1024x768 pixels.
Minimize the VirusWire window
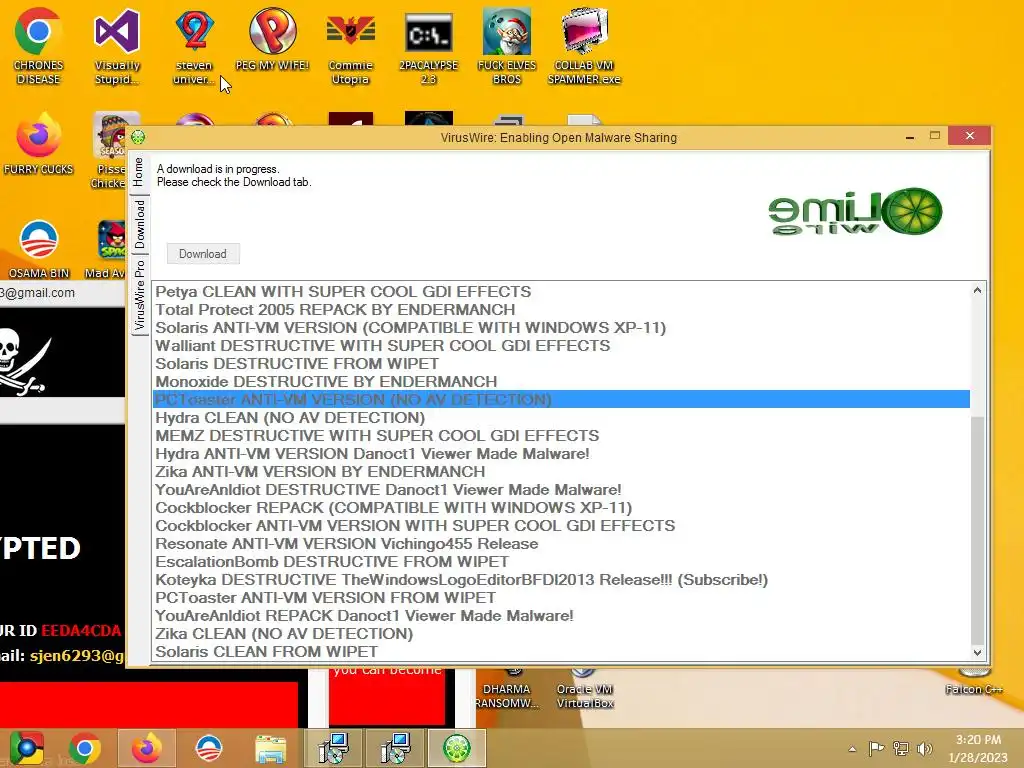(909, 136)
